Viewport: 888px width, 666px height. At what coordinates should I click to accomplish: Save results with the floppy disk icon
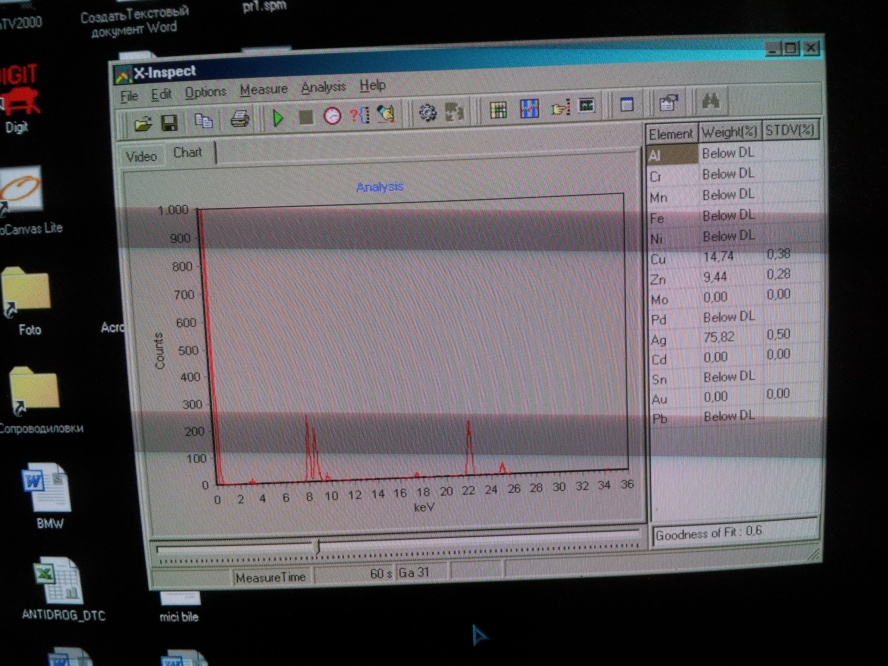(x=169, y=122)
